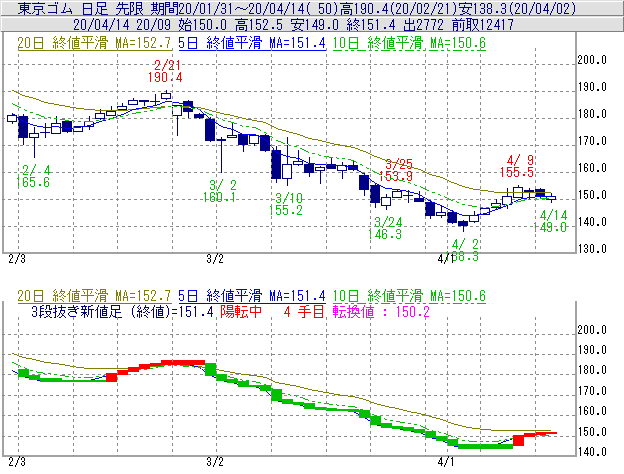Click the 140.0 axis label in lower chart

pyautogui.click(x=593, y=452)
